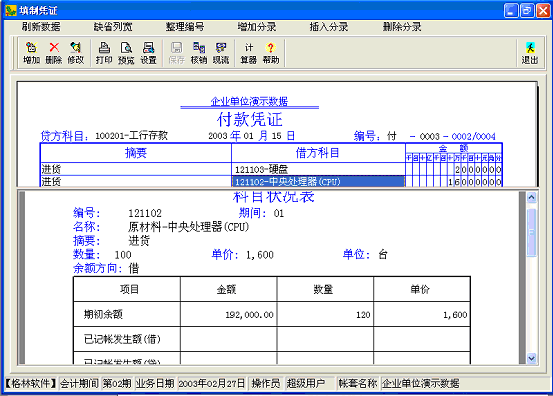This screenshot has height=396, width=553.
Task: Click the 期初余额 row label
Action: click(x=103, y=314)
